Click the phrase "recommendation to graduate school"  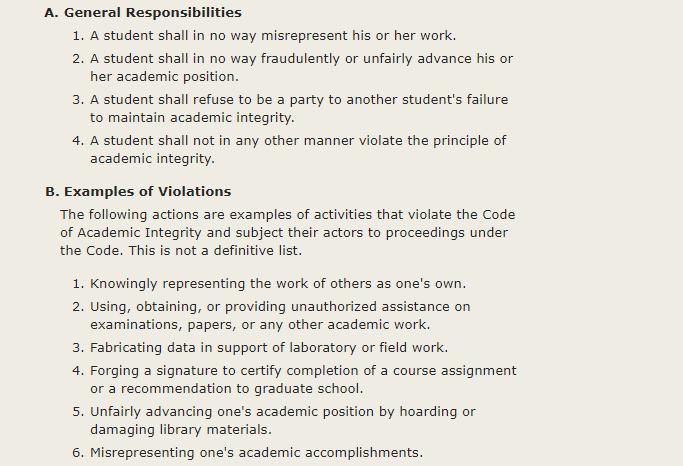point(234,389)
